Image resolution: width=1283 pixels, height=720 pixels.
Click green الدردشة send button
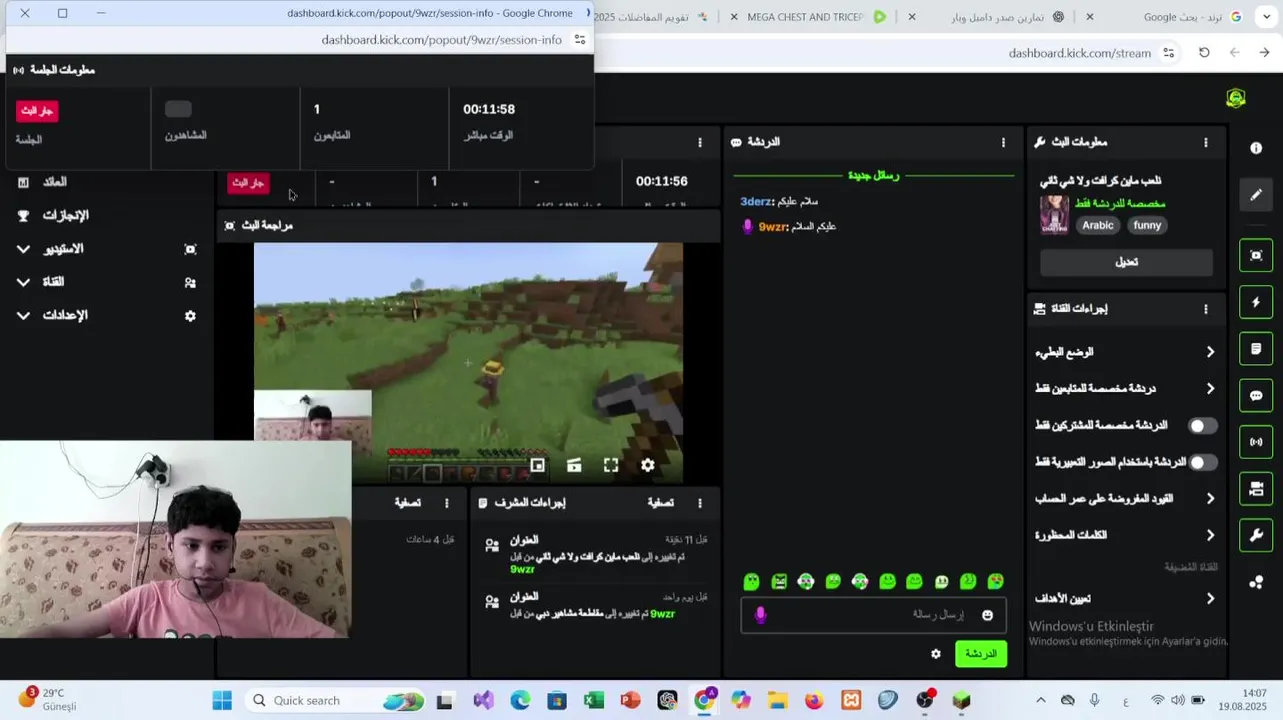pos(981,654)
